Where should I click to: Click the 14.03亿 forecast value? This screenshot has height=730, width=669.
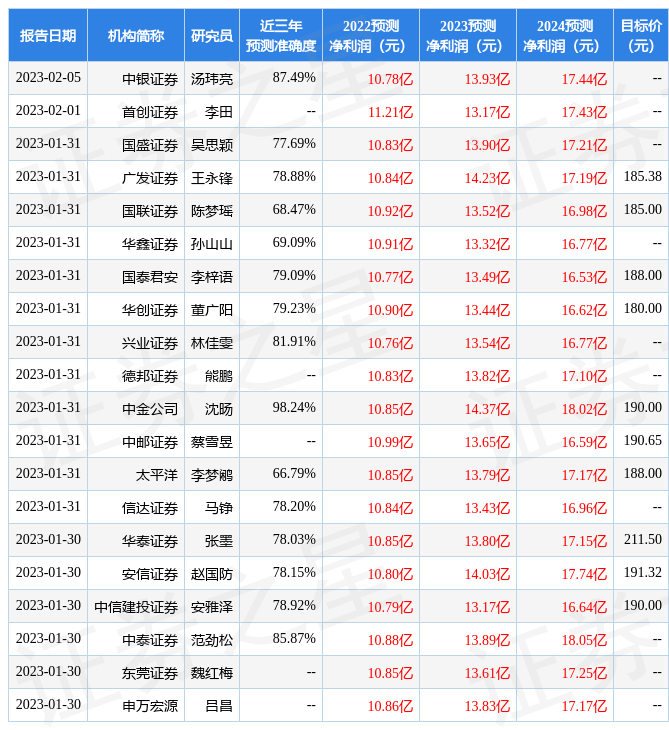[x=487, y=575]
